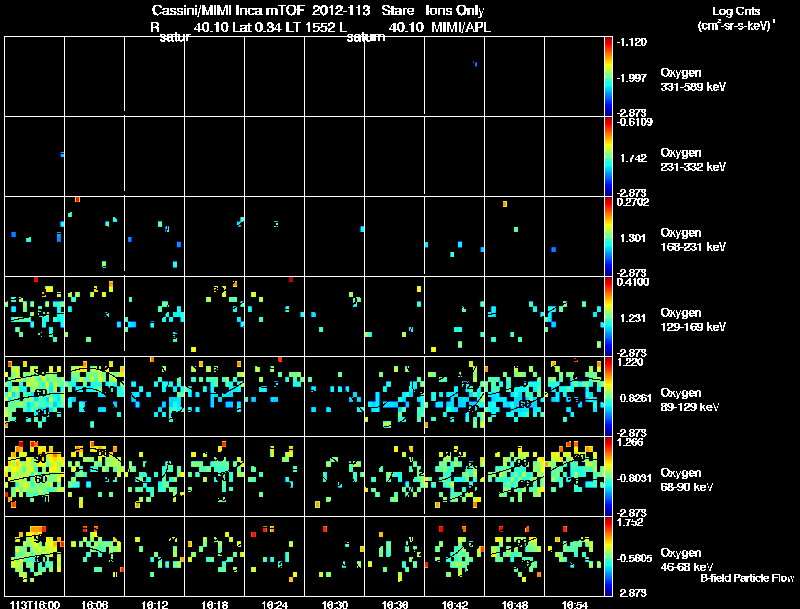Select the 16:54 time marker
This screenshot has width=800, height=609.
pyautogui.click(x=574, y=605)
